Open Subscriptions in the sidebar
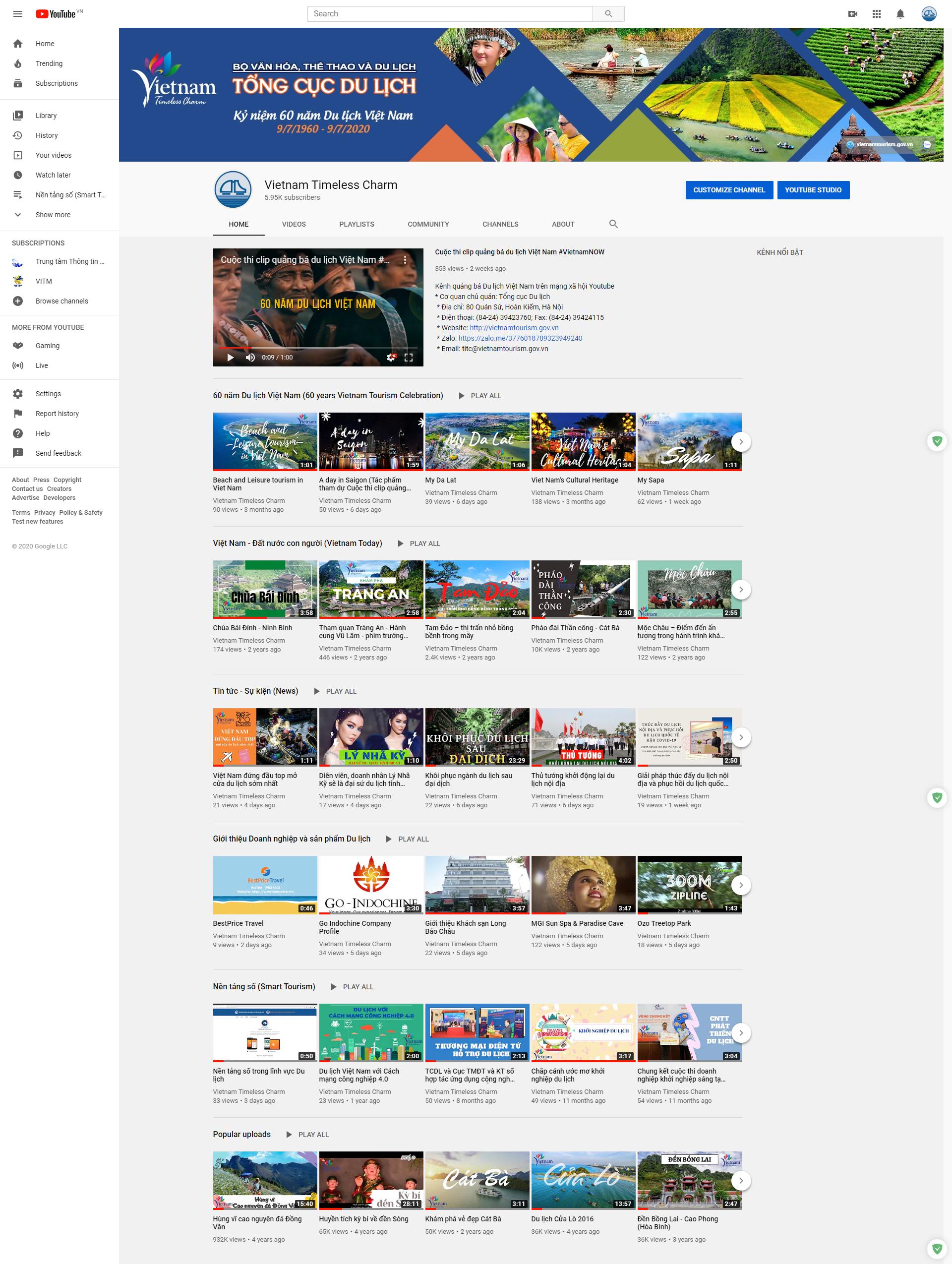 tap(59, 83)
